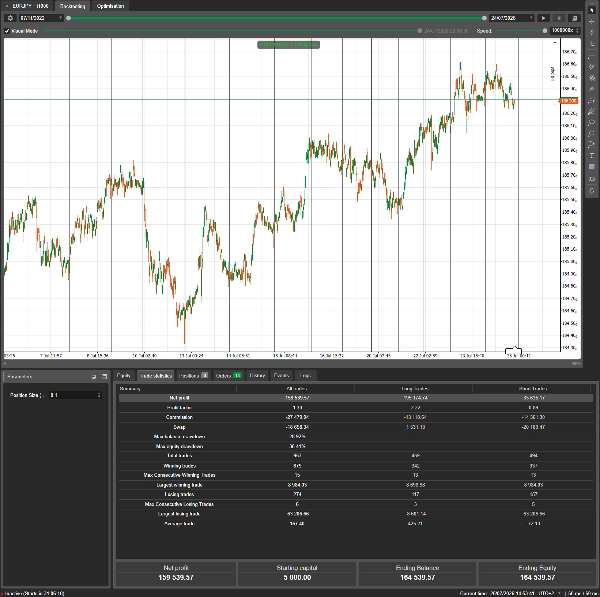This screenshot has height=597, width=600.
Task: Click the third icon in right toolbar
Action: (x=592, y=33)
